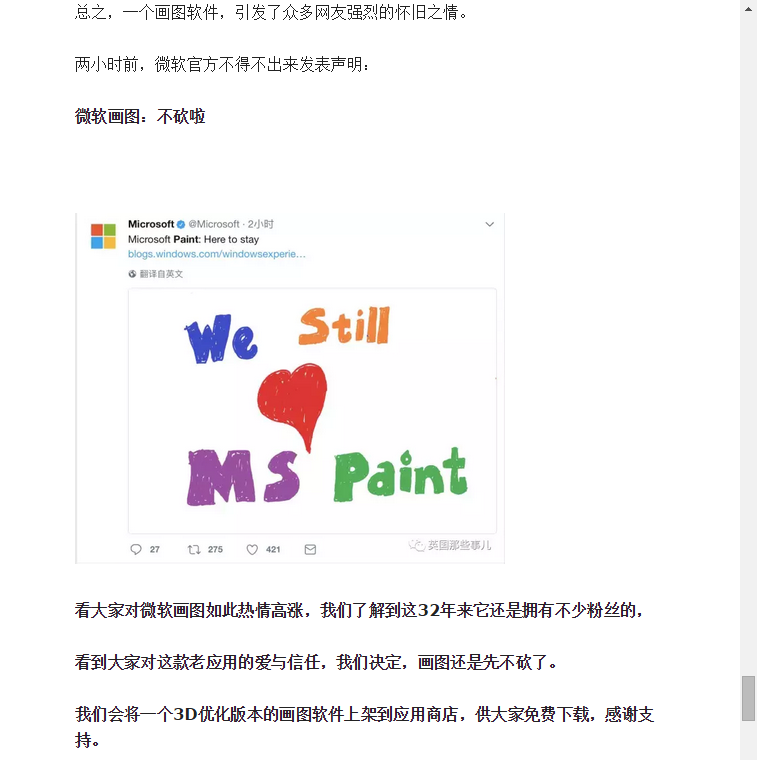The image size is (757, 760).
Task: Click the vertical scrollbar thumb
Action: [748, 698]
